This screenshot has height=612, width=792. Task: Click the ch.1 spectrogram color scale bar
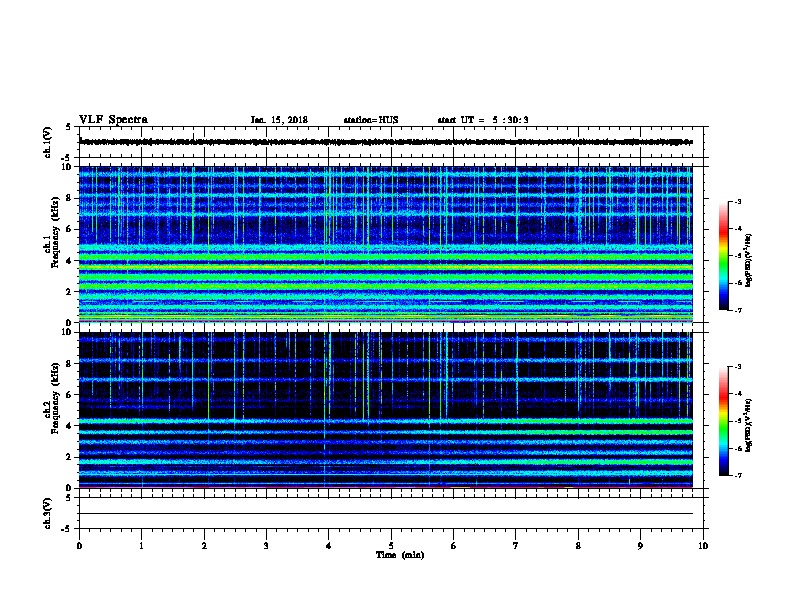click(x=723, y=256)
